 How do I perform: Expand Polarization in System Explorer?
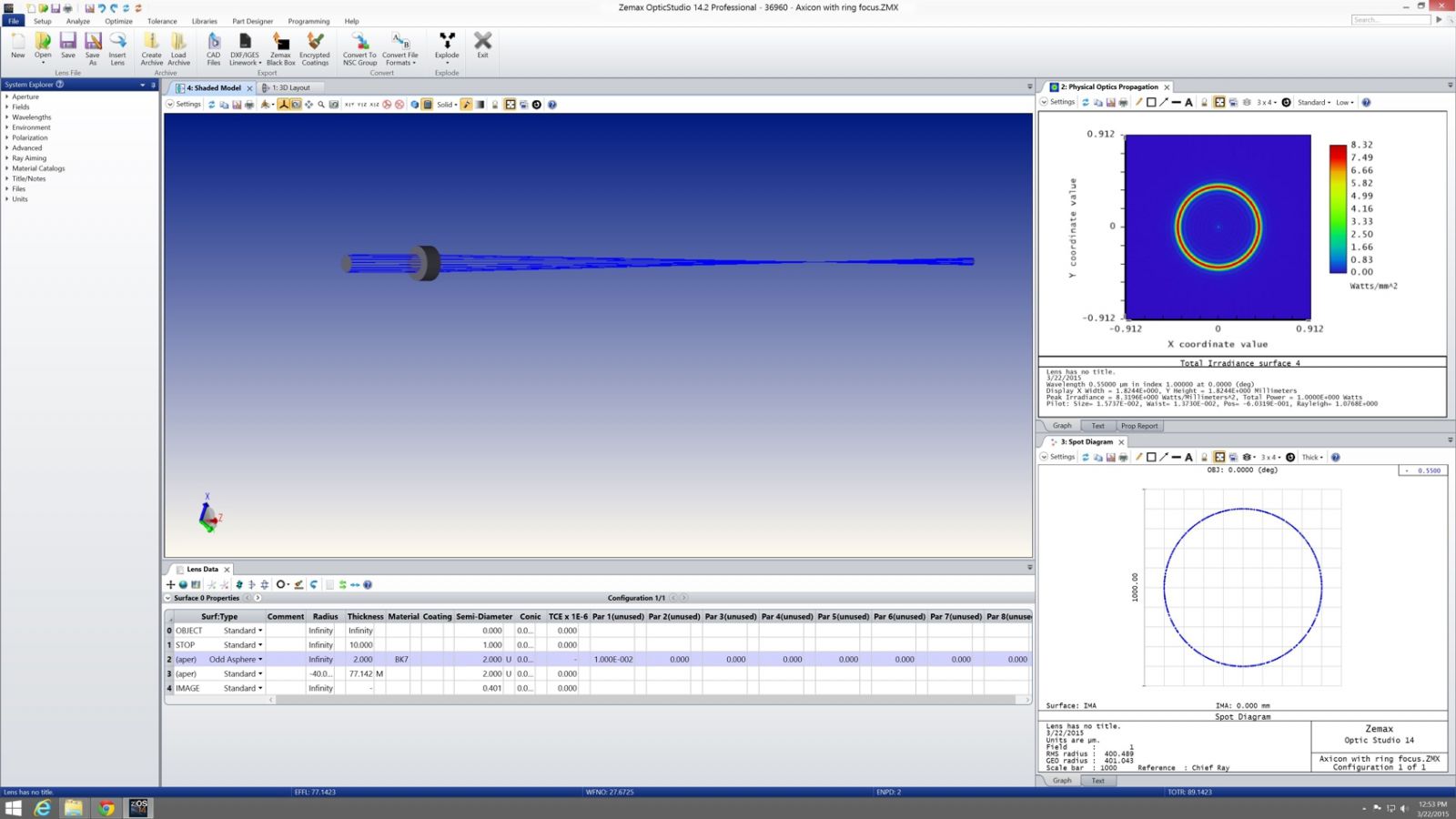pos(7,137)
